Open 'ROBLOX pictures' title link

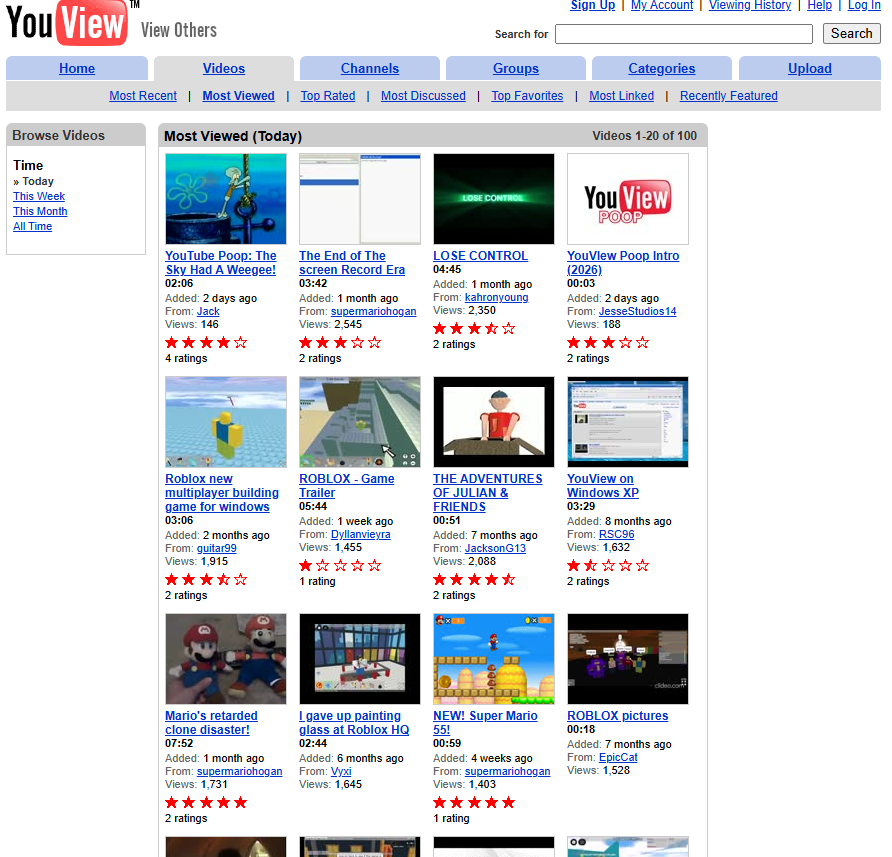[617, 715]
